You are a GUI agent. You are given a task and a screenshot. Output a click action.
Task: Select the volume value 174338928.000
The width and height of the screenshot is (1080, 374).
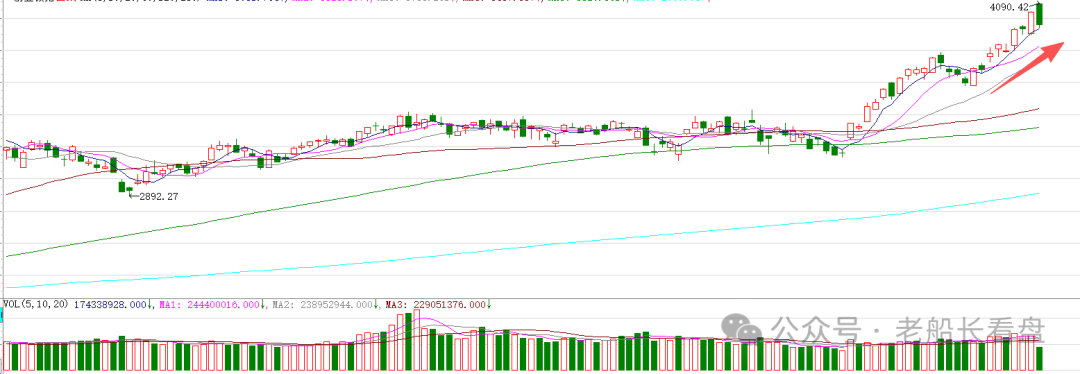110,304
